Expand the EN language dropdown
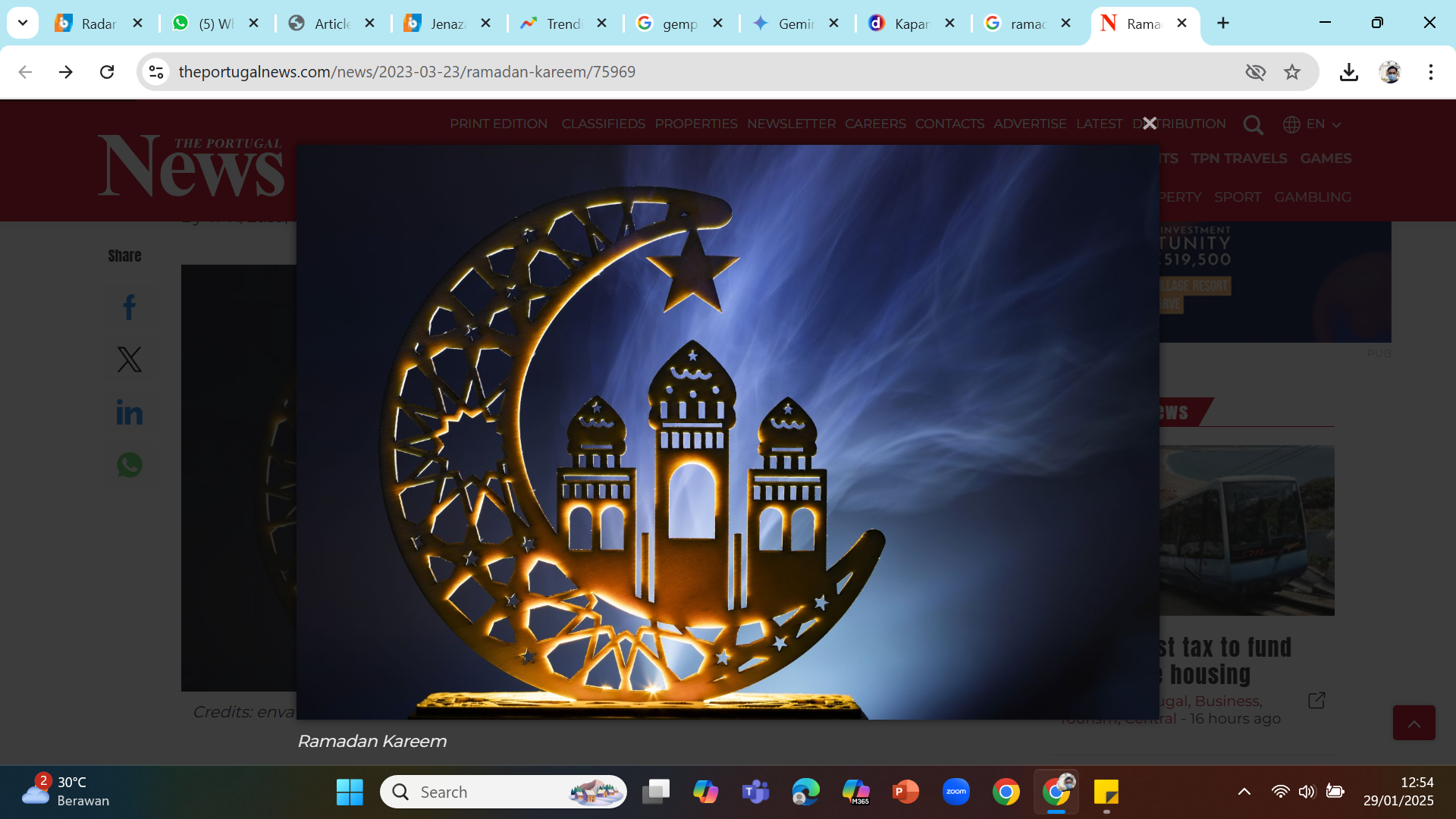Image resolution: width=1456 pixels, height=819 pixels. (1312, 124)
